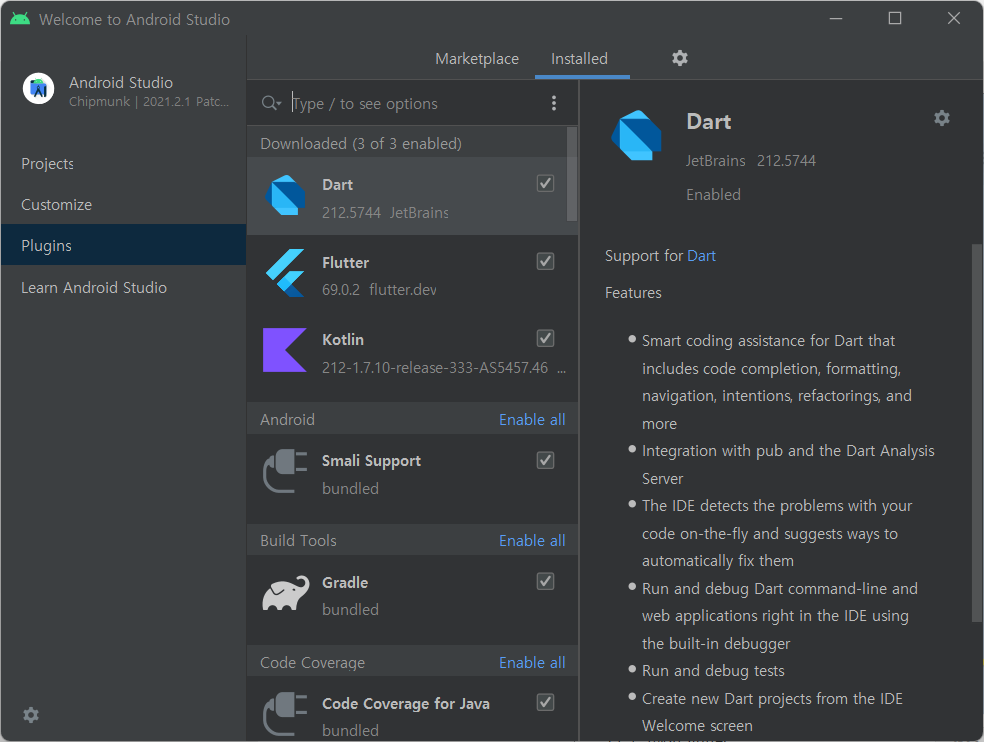Click the details pane vertical scrollbar
This screenshot has height=742, width=984.
click(x=976, y=433)
